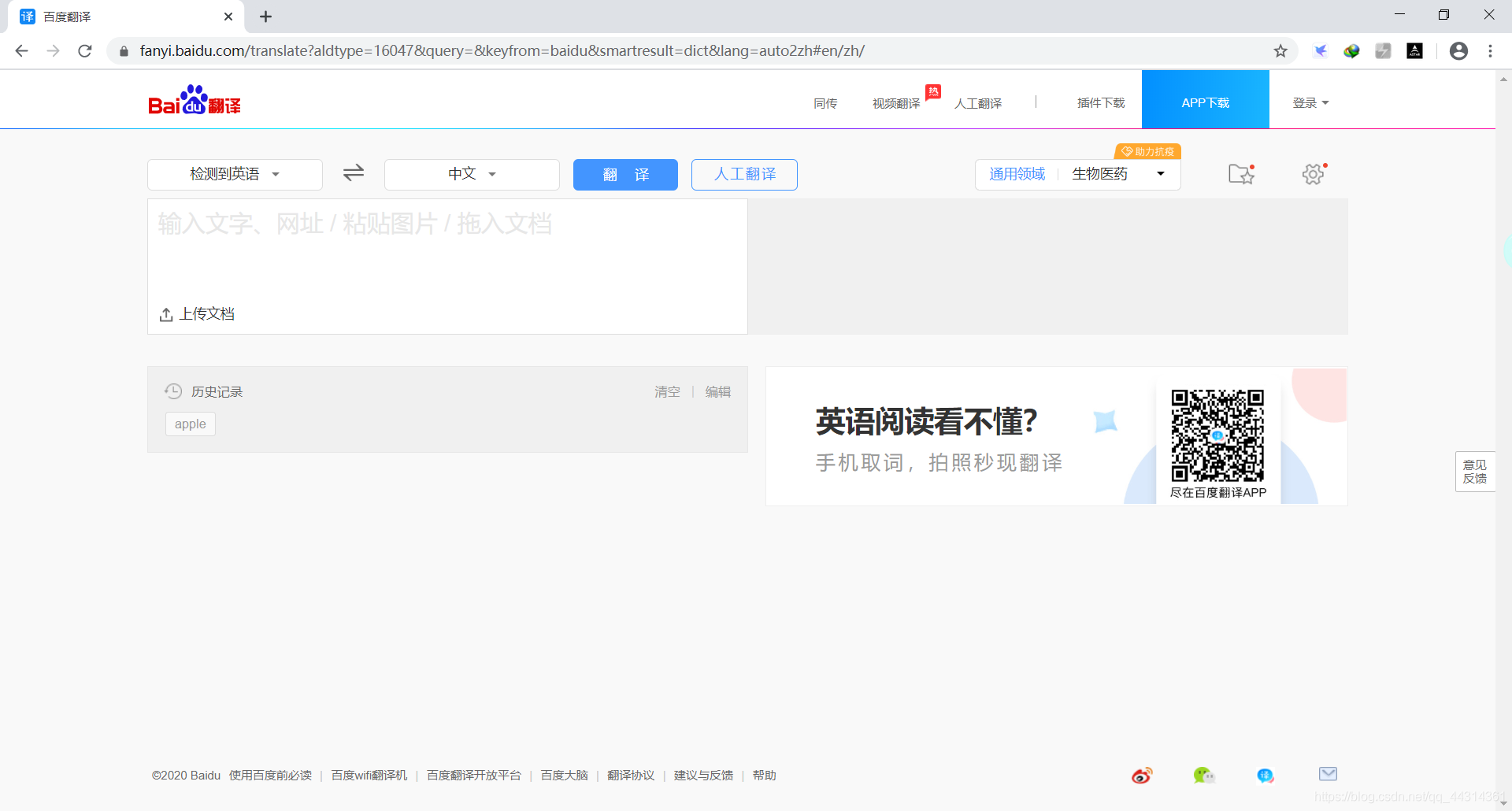Open target language dropdown 中文
This screenshot has height=811, width=1512.
coord(472,174)
